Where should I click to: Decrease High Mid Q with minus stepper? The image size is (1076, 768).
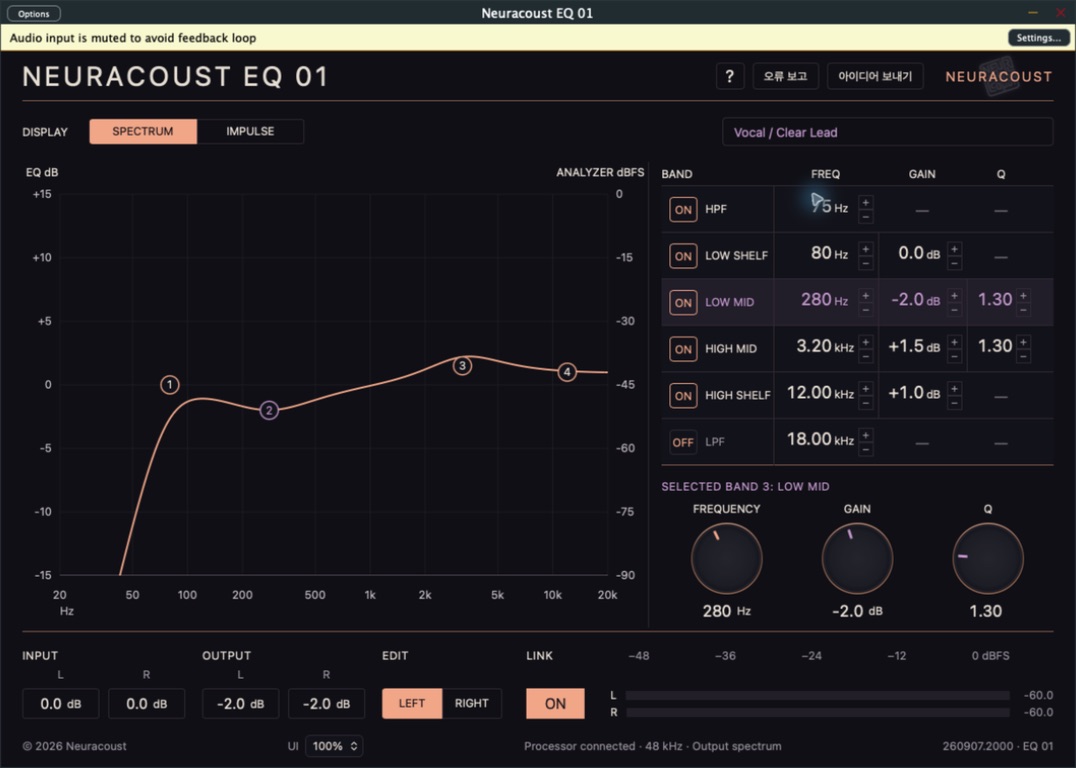pyautogui.click(x=1023, y=356)
